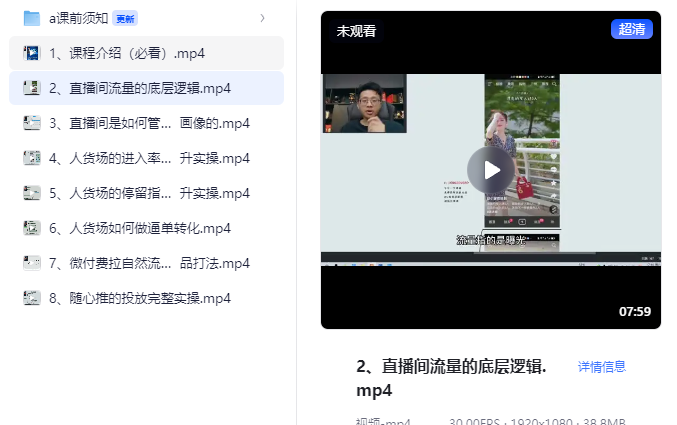Click the blue folder icon for a课前须知
677x425 pixels.
pos(32,19)
